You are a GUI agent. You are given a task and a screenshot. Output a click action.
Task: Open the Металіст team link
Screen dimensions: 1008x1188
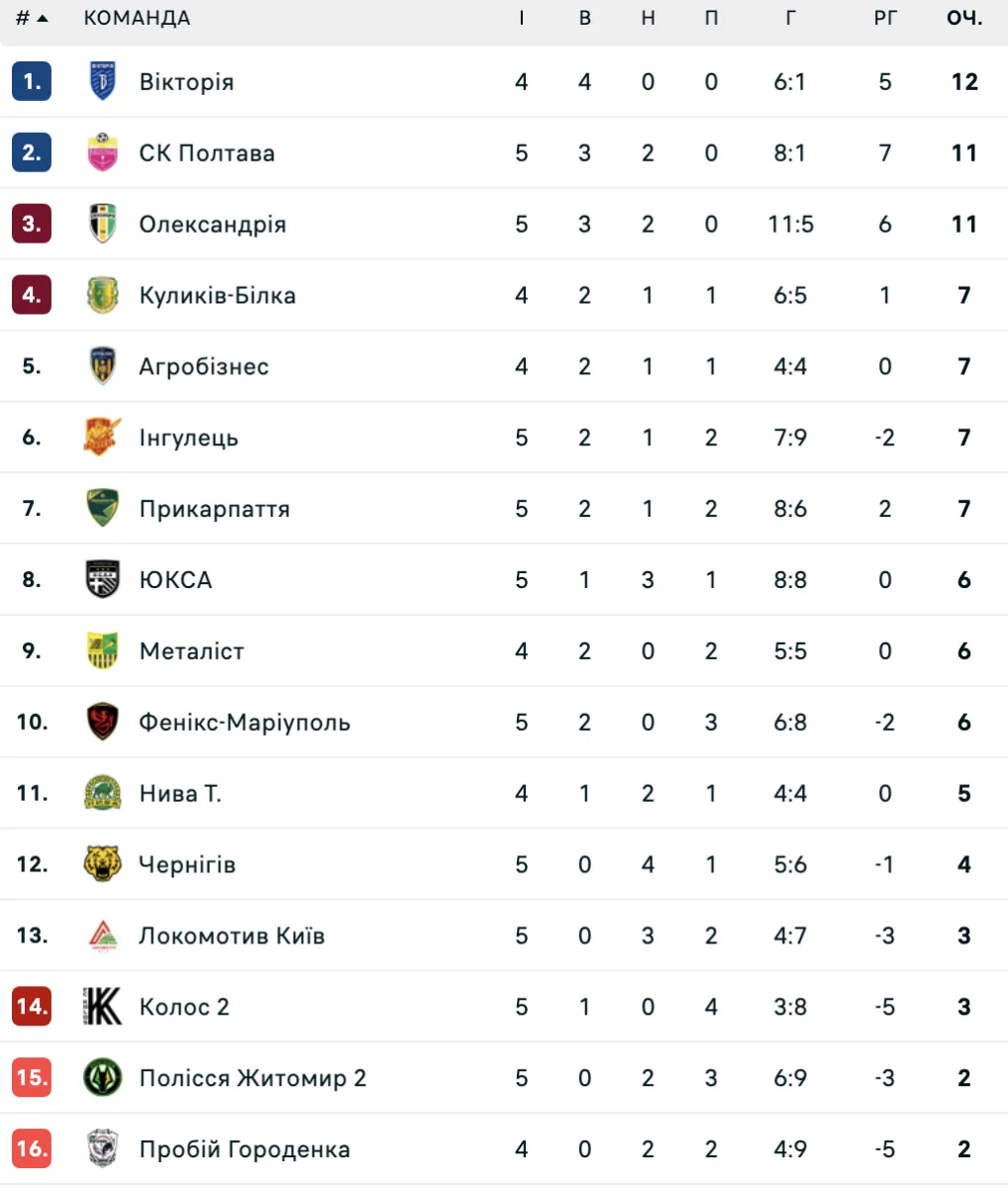coord(192,651)
